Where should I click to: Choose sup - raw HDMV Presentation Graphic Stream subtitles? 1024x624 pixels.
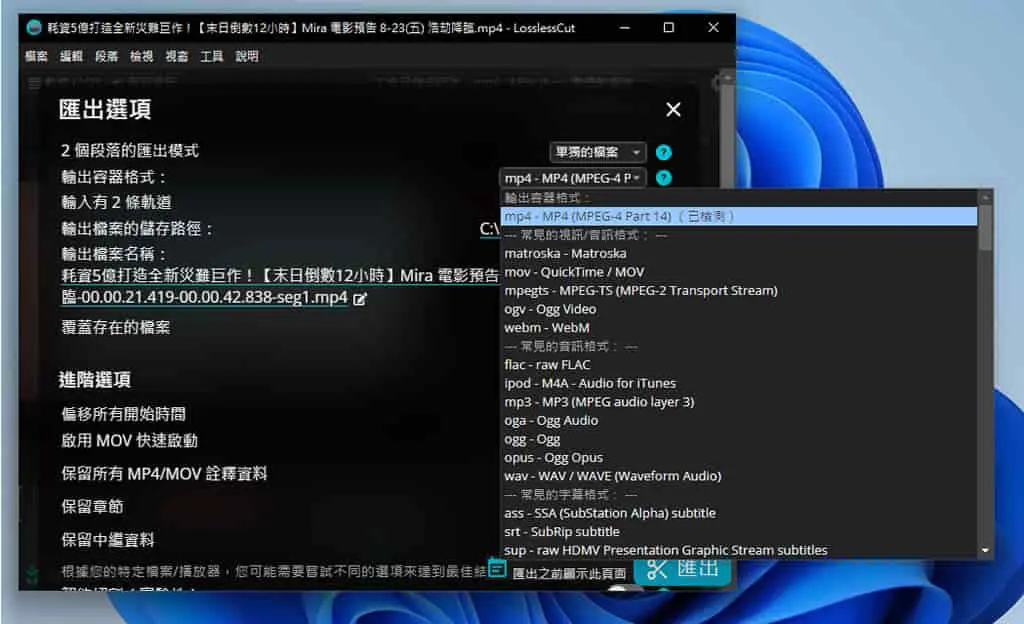739,550
